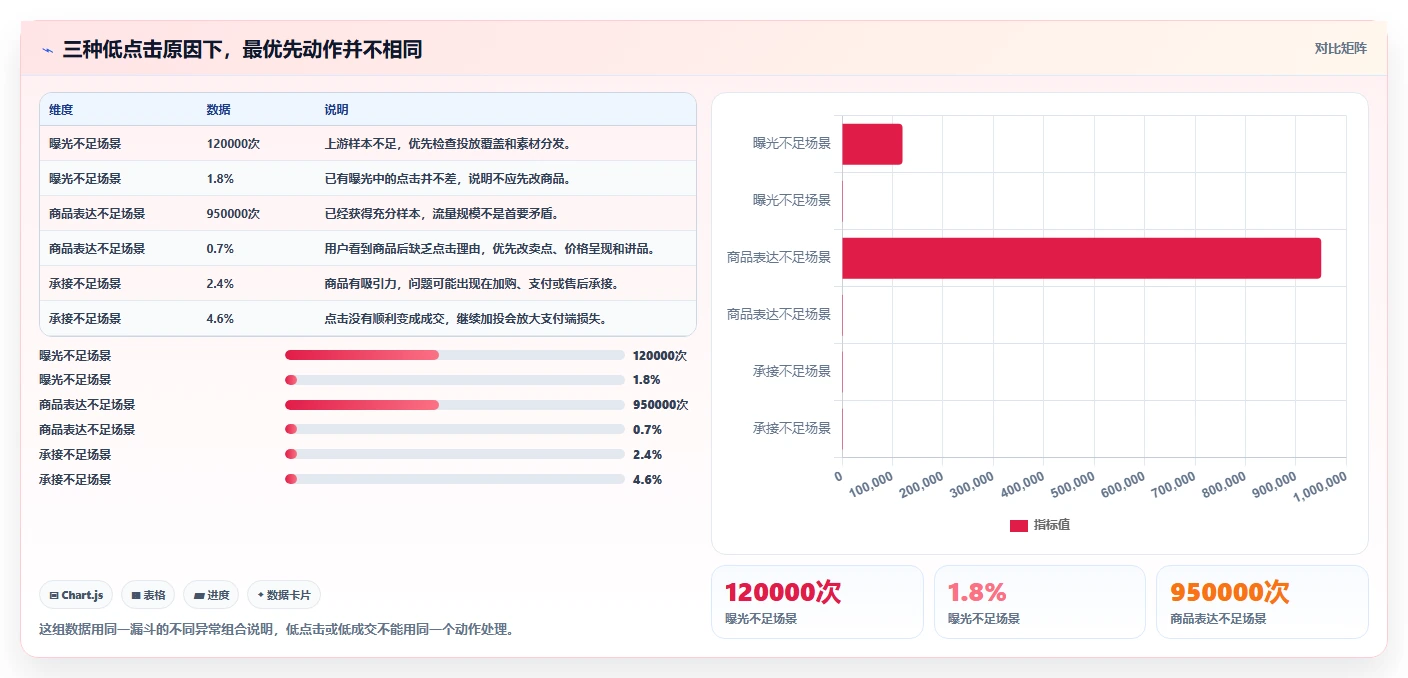Click the short chart bar reaching 120,000
The height and width of the screenshot is (678, 1408).
872,144
